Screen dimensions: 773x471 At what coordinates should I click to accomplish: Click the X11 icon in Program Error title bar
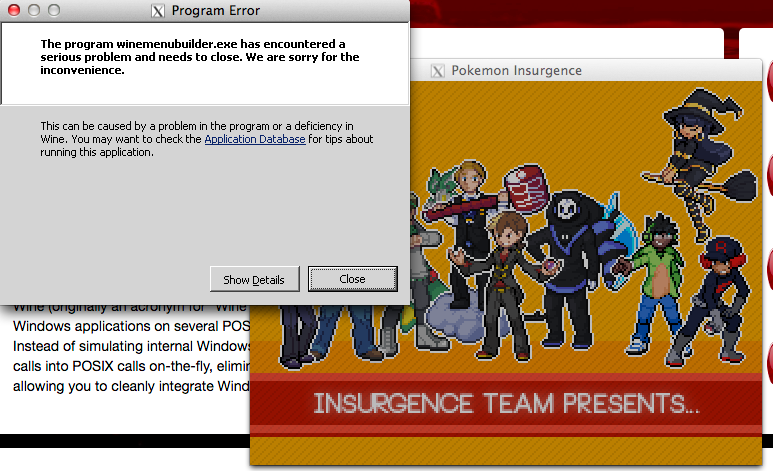pyautogui.click(x=158, y=11)
